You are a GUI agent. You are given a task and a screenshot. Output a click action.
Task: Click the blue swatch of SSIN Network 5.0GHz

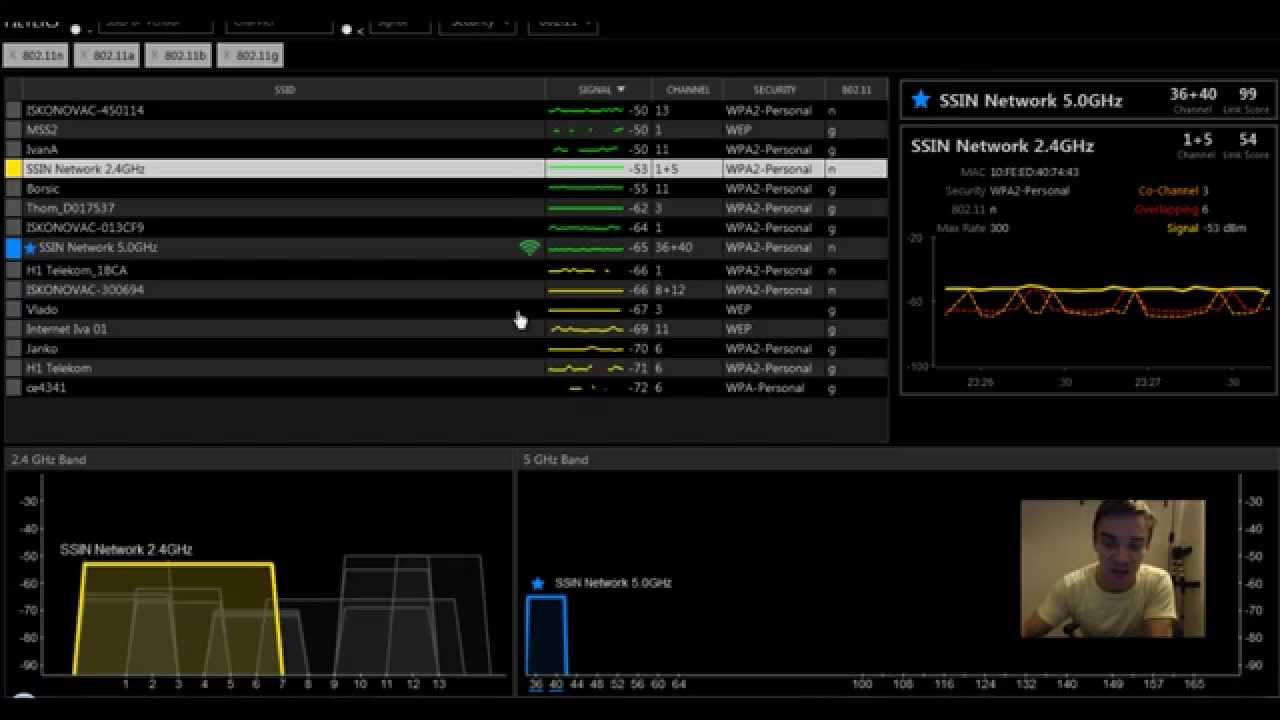(14, 248)
